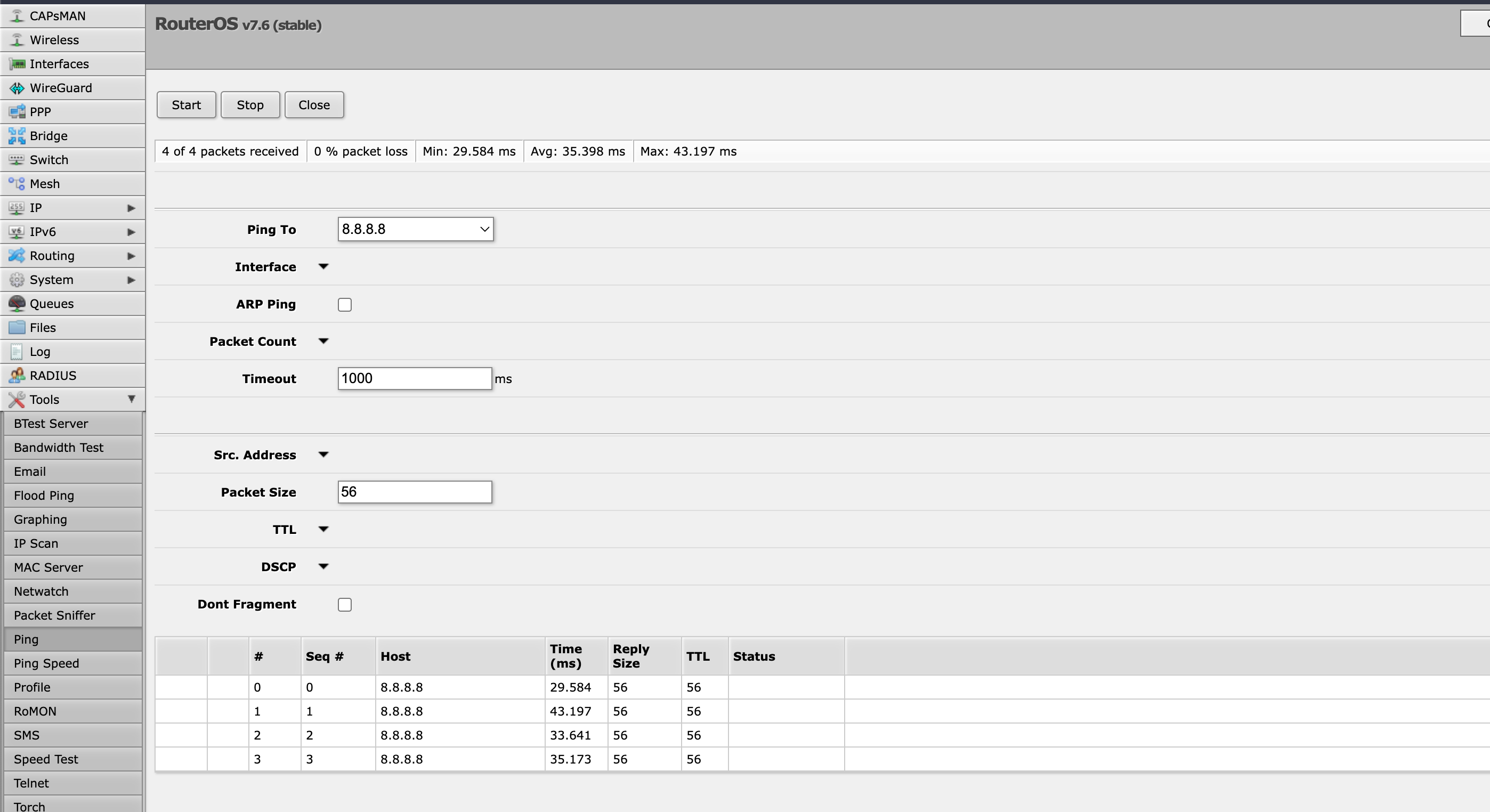Click the RADIUS users icon
1490x812 pixels.
pos(17,376)
